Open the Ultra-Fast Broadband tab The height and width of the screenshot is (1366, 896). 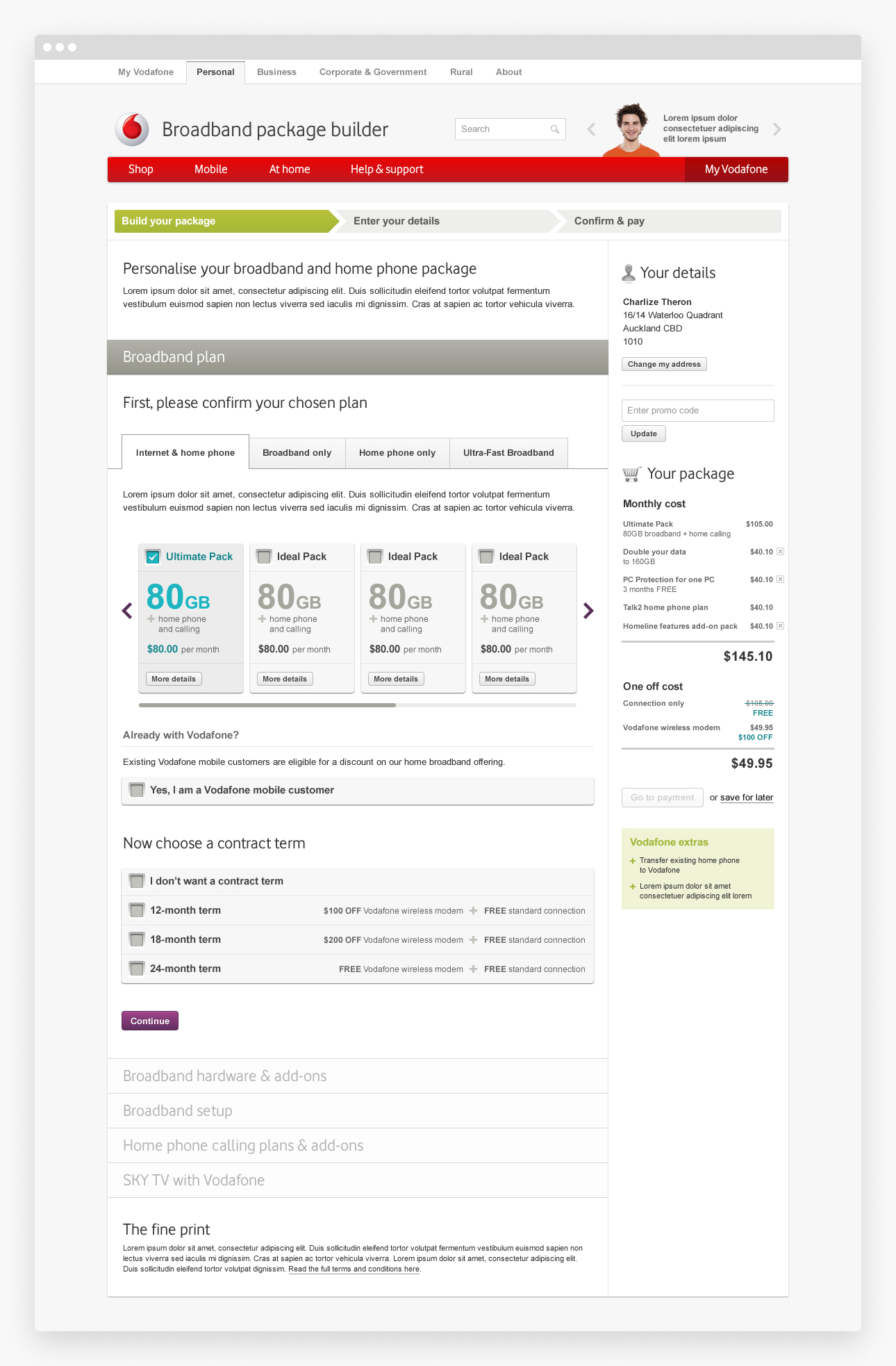[508, 453]
